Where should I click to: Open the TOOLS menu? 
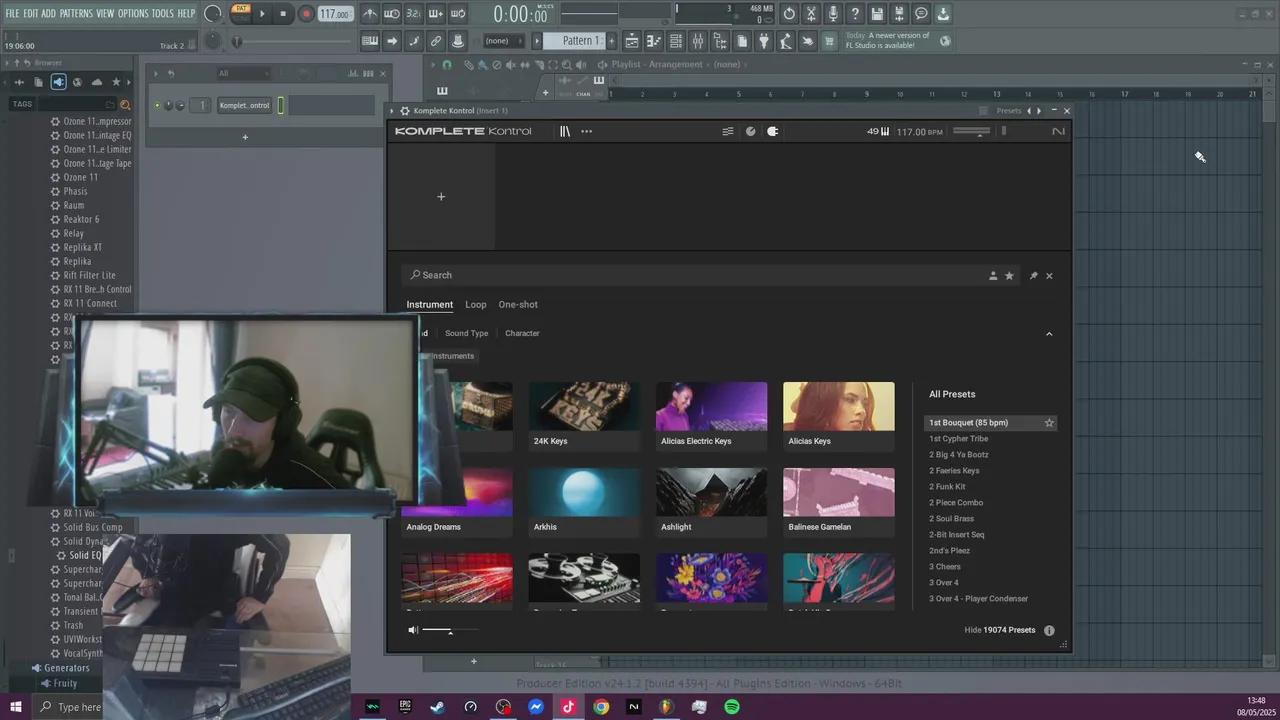tap(162, 13)
